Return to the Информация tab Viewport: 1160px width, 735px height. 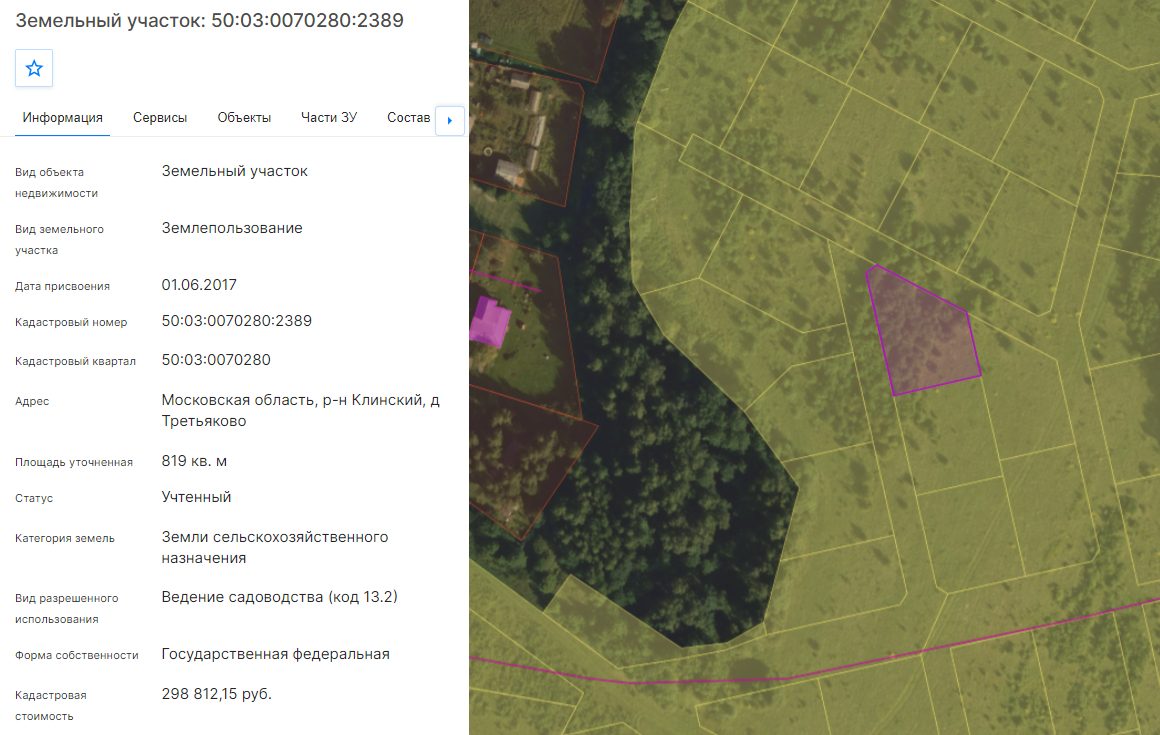[62, 118]
